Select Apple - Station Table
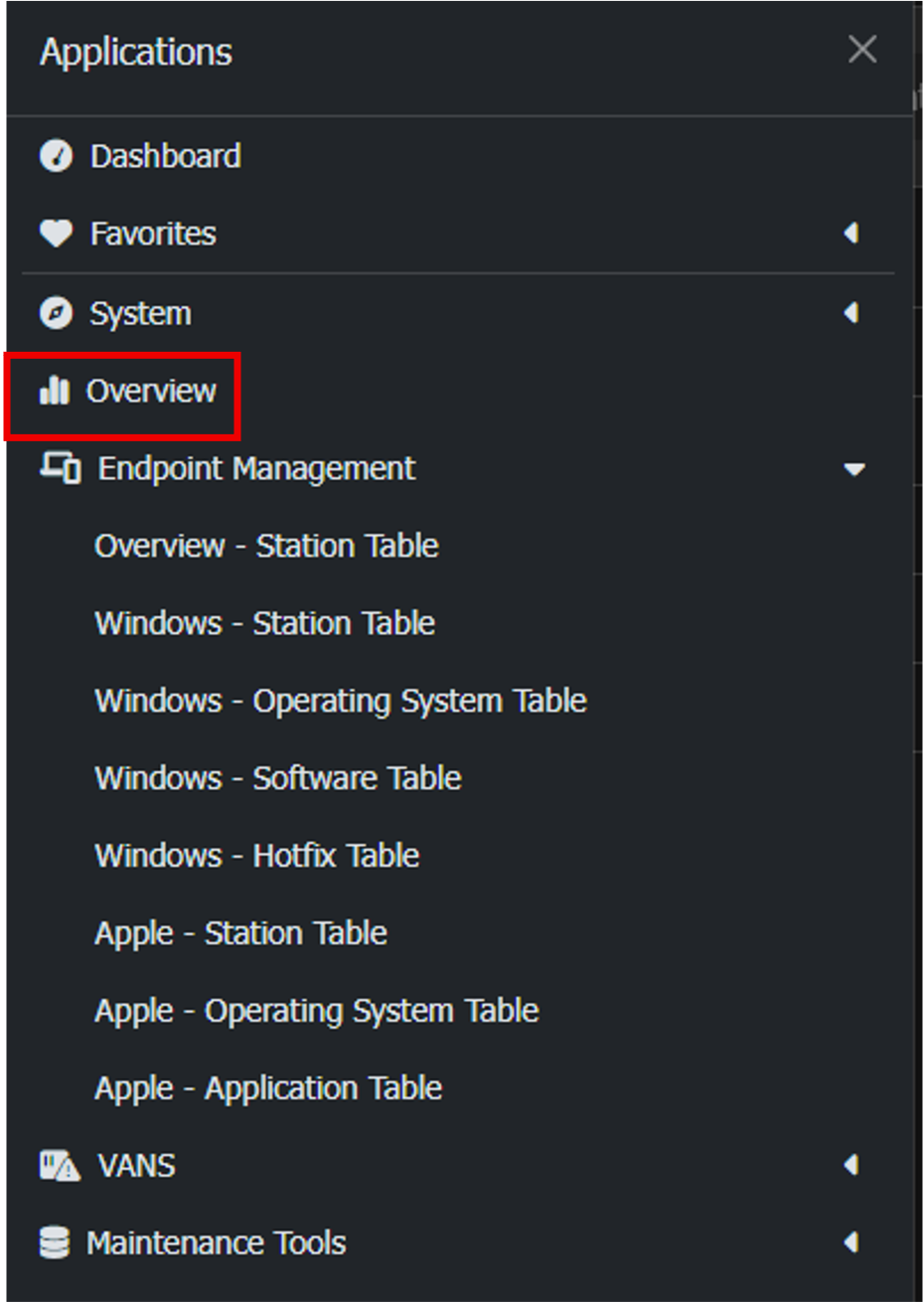 (x=240, y=933)
